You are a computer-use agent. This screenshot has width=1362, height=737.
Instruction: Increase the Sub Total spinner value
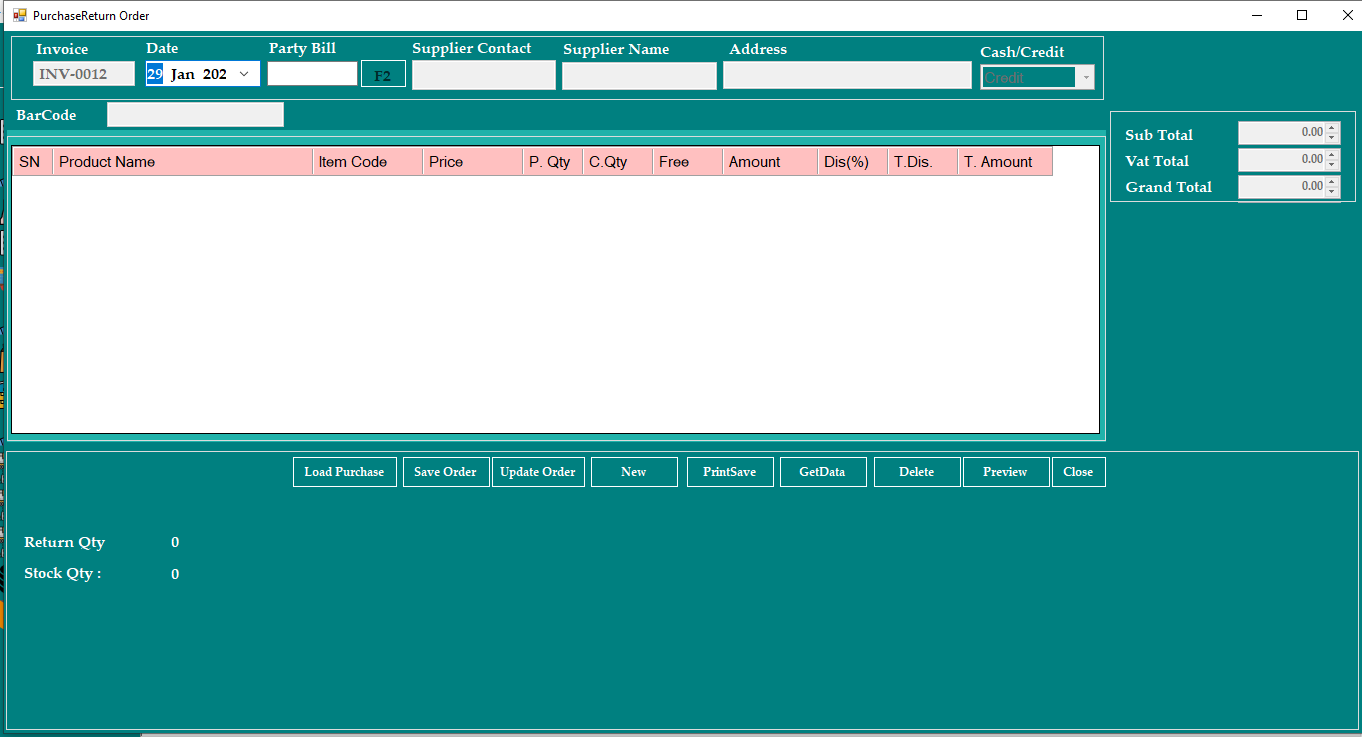click(x=1331, y=128)
